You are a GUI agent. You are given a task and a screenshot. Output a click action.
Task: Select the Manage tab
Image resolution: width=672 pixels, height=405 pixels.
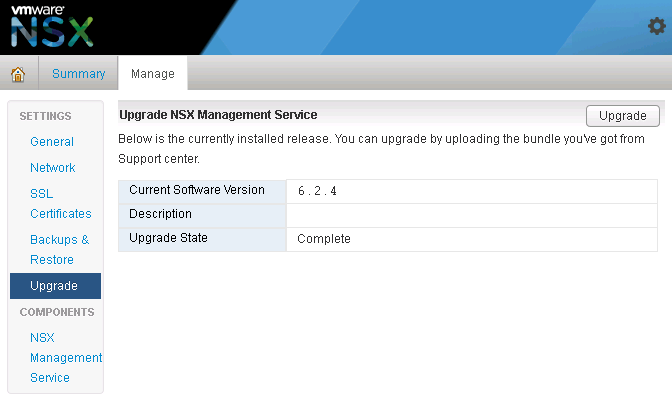pos(152,74)
